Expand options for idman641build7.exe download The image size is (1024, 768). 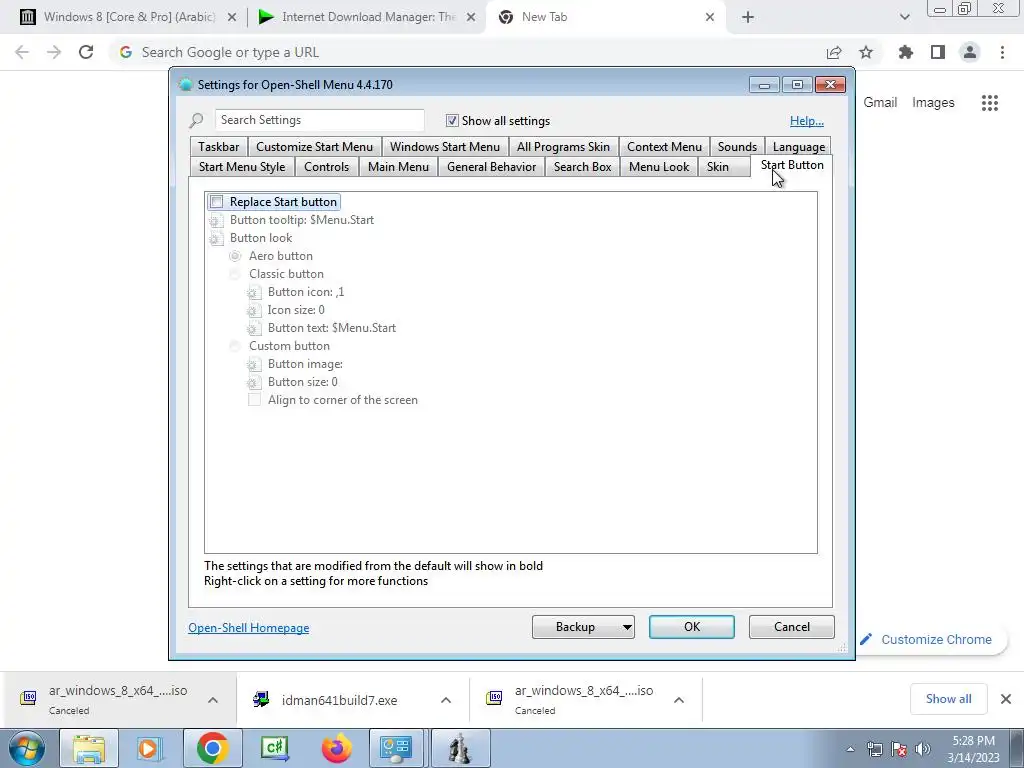pos(446,700)
